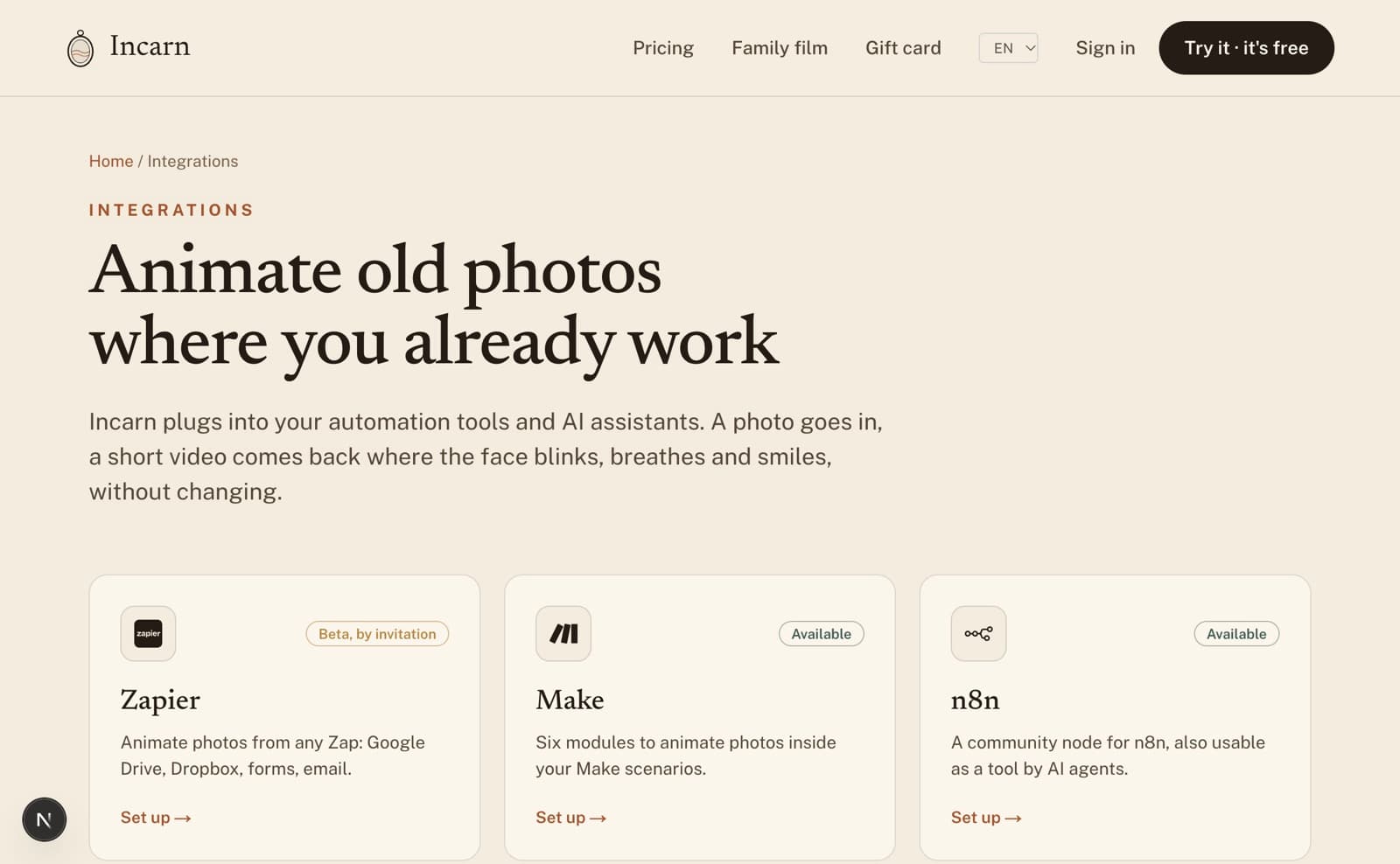Click the n8n card title
This screenshot has width=1400, height=864.
point(975,700)
